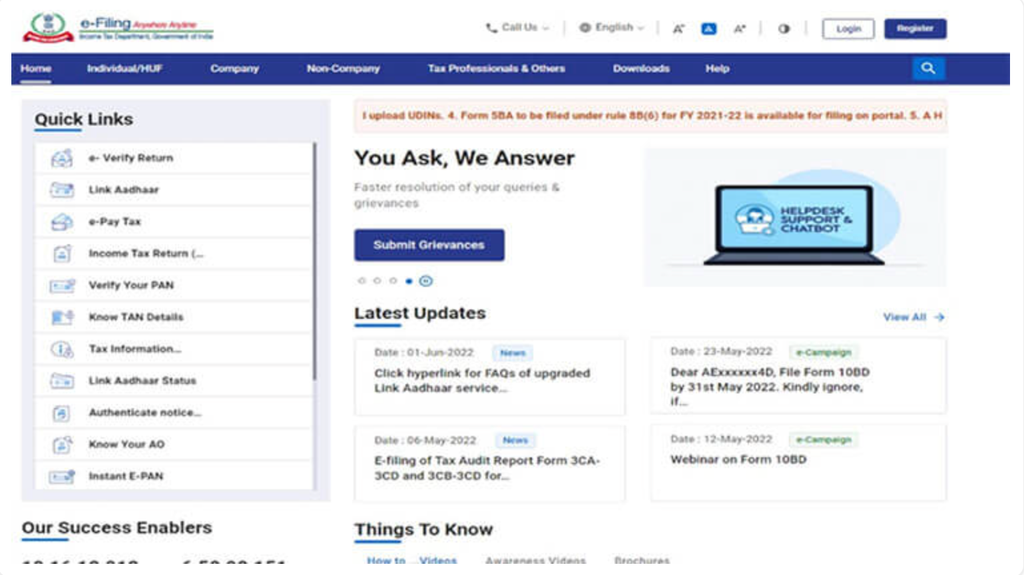Select the first carousel dot
The height and width of the screenshot is (575, 1024).
(361, 281)
